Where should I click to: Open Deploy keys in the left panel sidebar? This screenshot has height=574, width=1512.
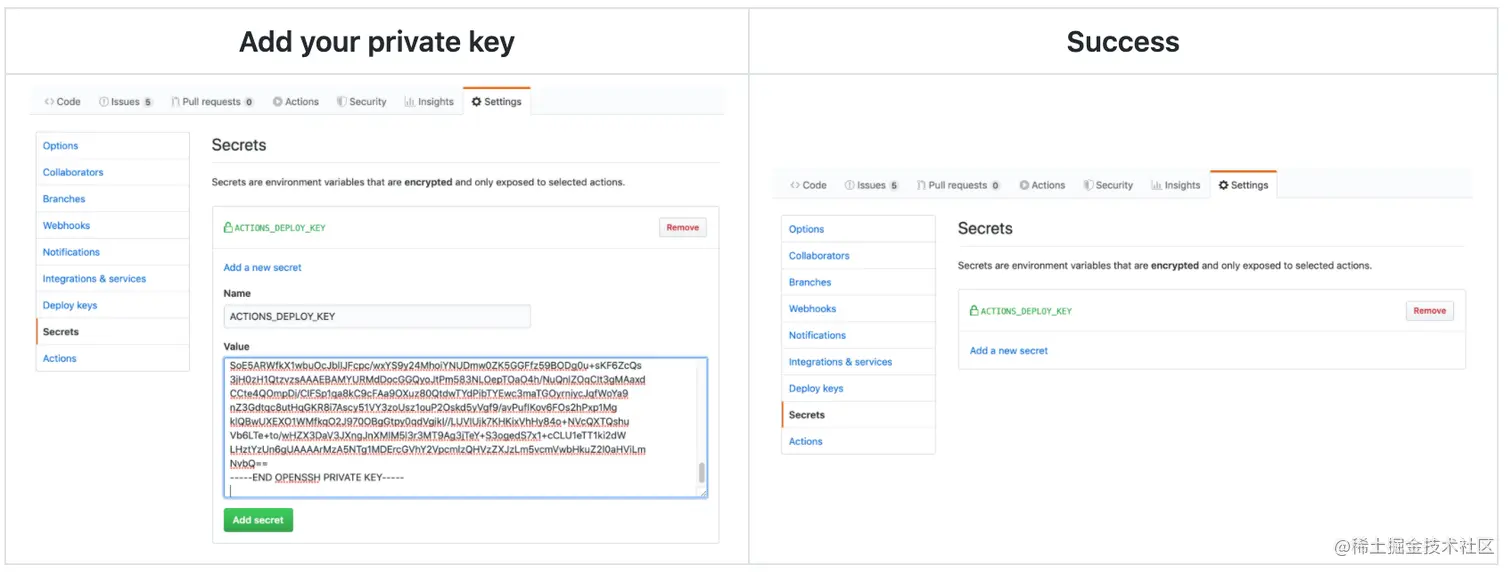point(70,305)
